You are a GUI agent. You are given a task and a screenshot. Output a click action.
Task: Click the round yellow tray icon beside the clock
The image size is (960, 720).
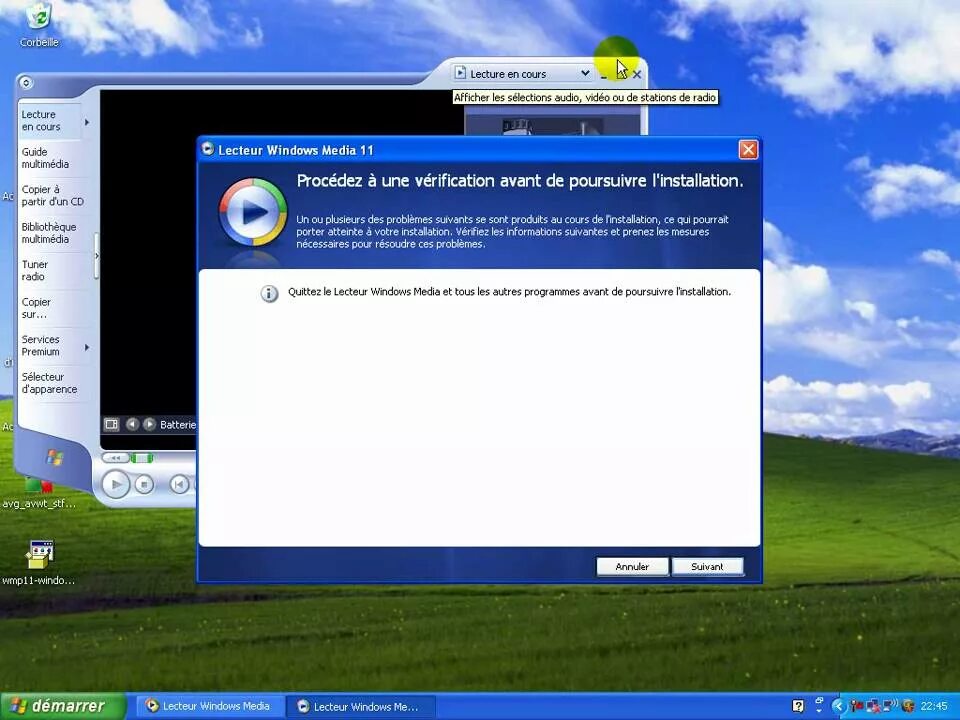[x=909, y=707]
